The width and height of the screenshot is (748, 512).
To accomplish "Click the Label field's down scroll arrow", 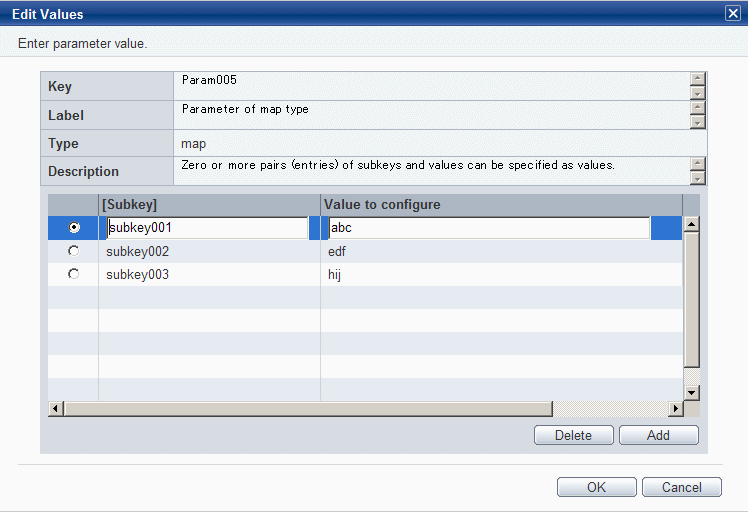I will pos(697,122).
